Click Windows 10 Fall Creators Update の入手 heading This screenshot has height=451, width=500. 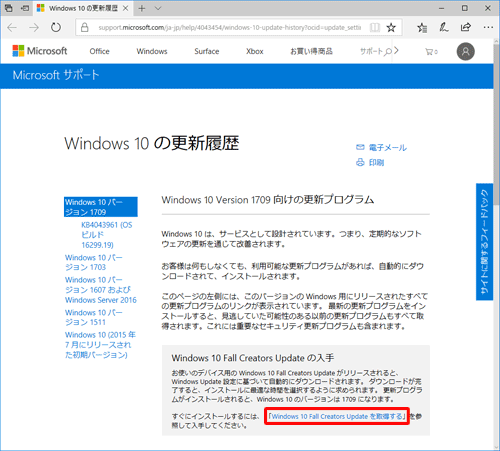point(253,358)
